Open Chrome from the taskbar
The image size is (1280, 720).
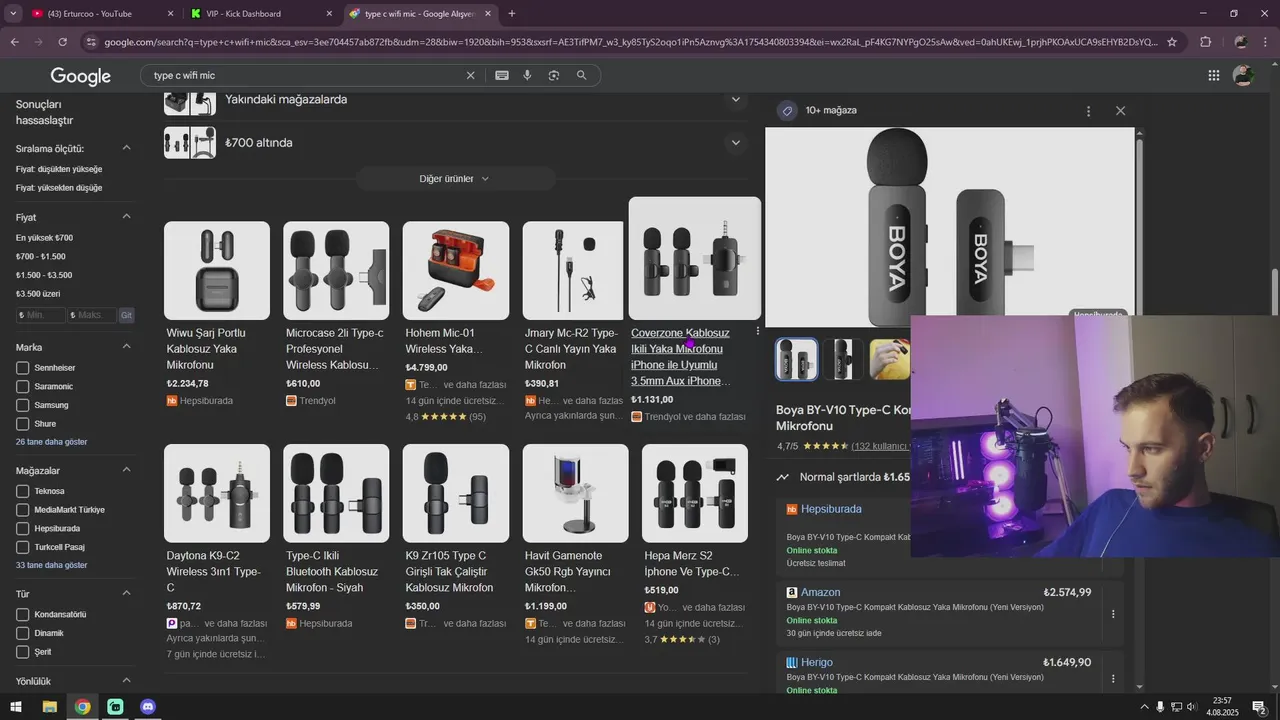click(x=82, y=707)
